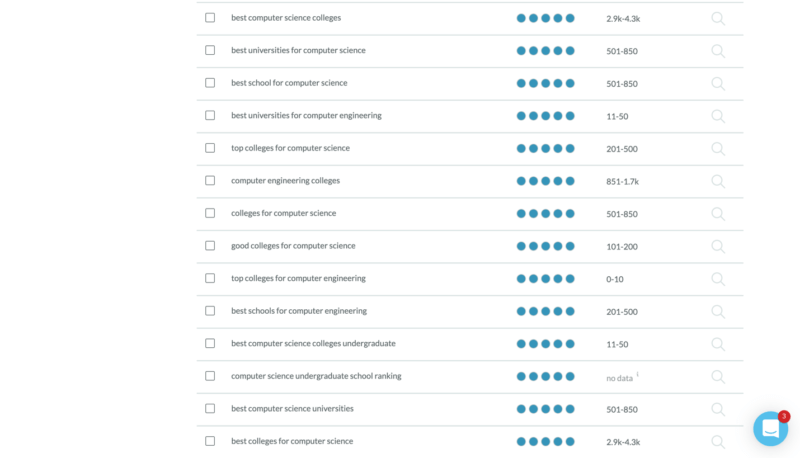Click magnifier for 'good colleges for computer science'
Viewport: 800px width, 458px height.
pos(717,246)
